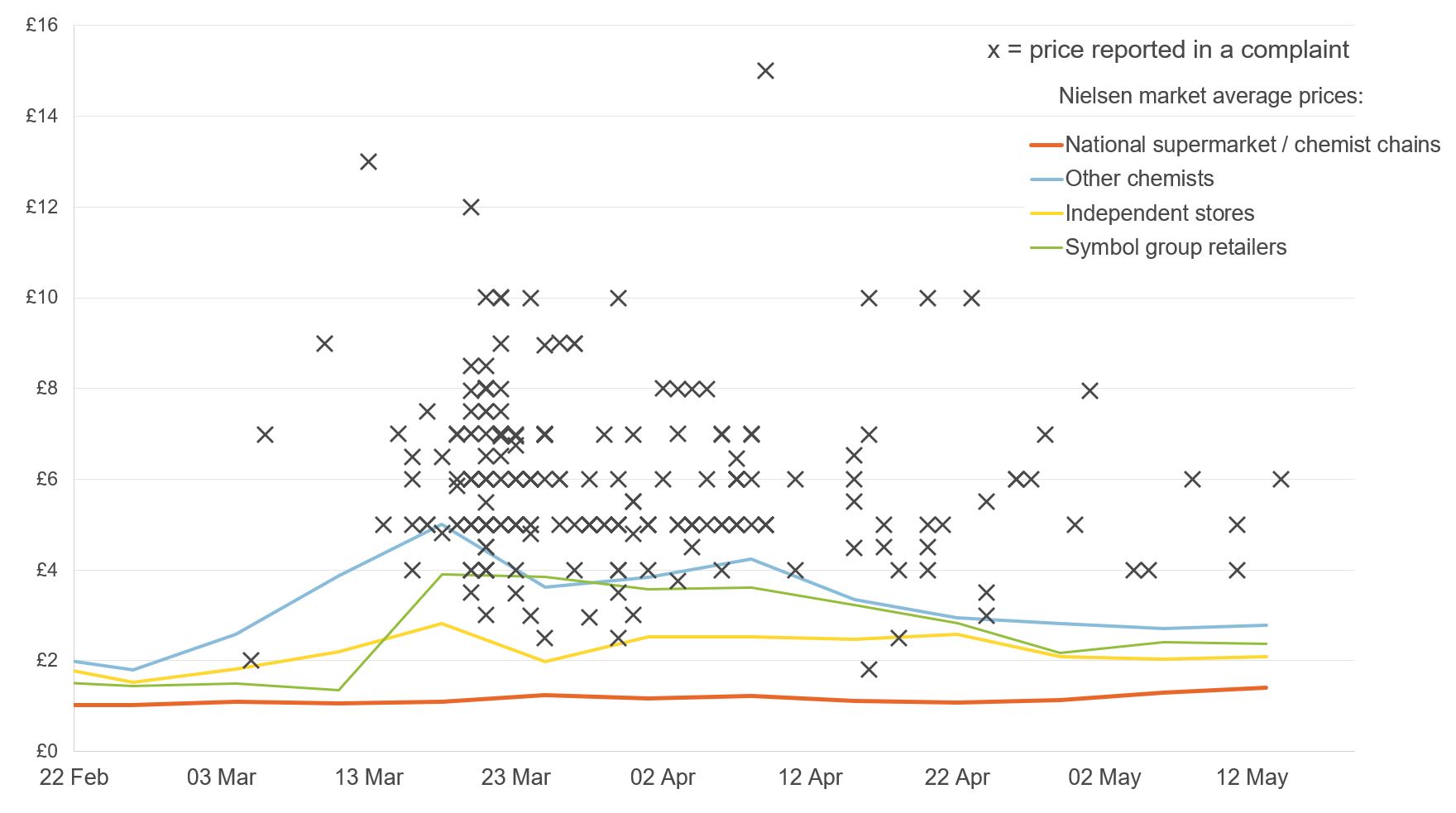Toggle the National supermarket / chemist chains legend entry
Viewport: 1456px width, 813px height.
click(x=1251, y=144)
